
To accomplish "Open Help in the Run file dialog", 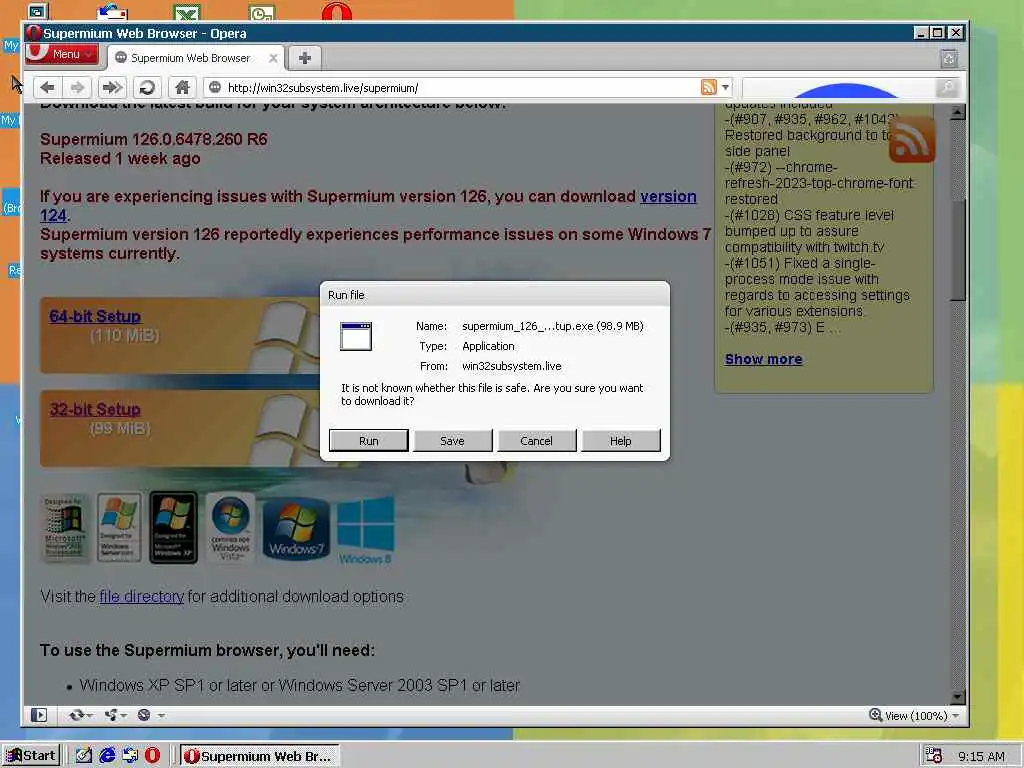I will 620,441.
